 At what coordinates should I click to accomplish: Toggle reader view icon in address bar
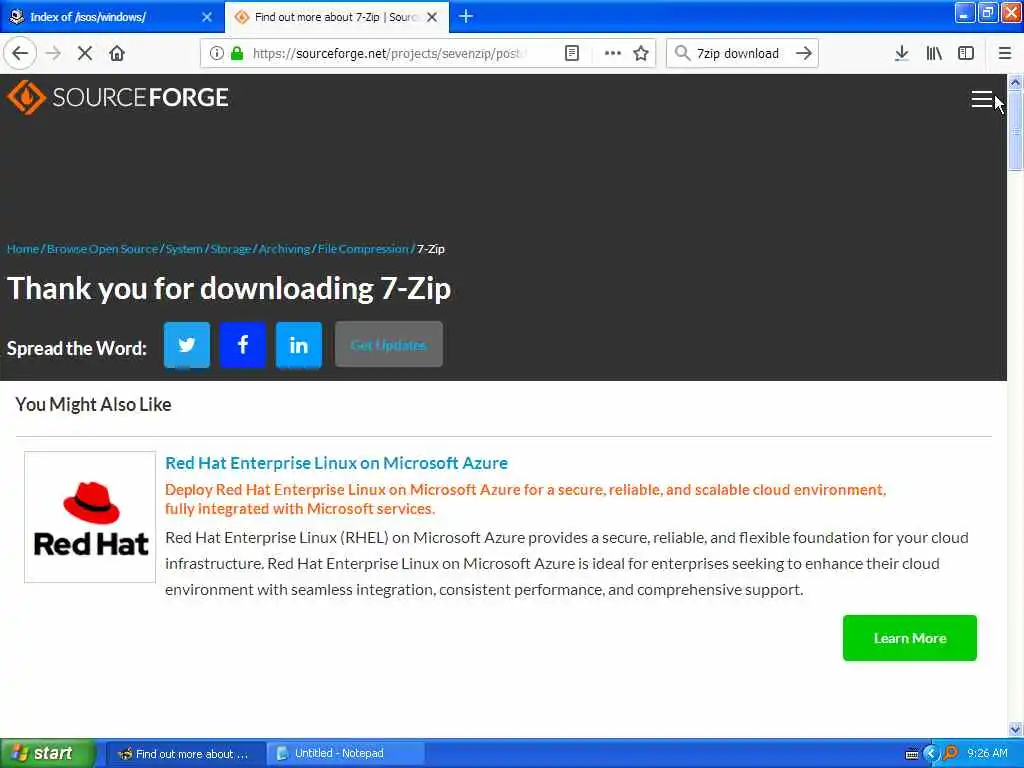(x=571, y=53)
